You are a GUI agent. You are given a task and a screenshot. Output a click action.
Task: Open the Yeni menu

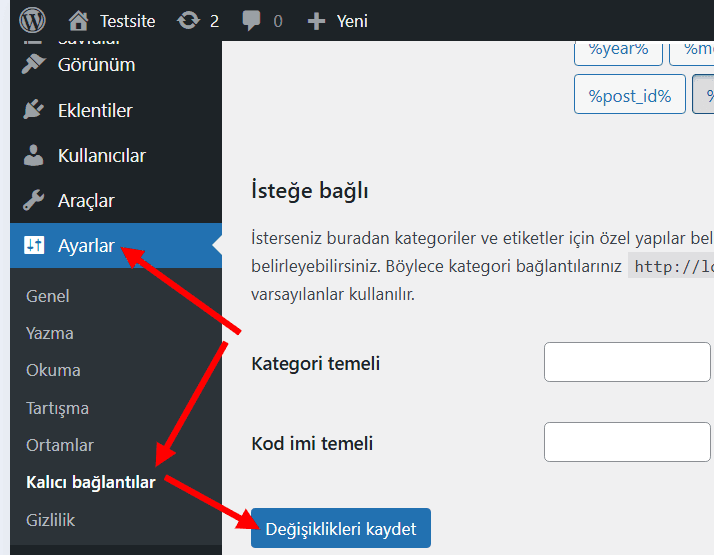click(352, 21)
